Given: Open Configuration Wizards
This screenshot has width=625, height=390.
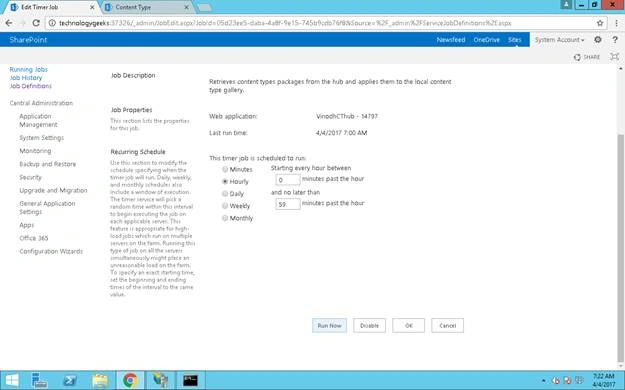Looking at the screenshot, I should 51,251.
